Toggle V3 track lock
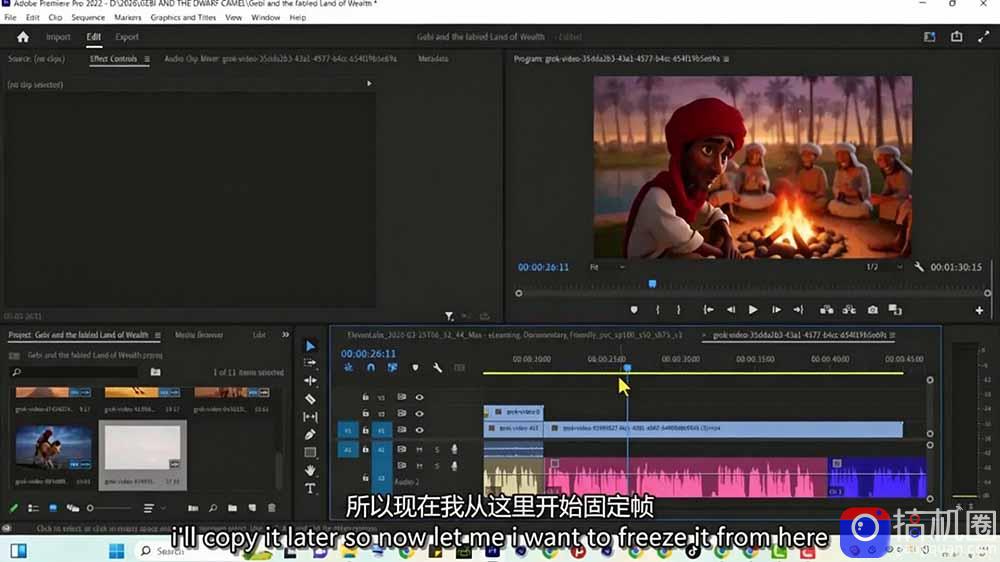The image size is (1000, 562). [365, 397]
